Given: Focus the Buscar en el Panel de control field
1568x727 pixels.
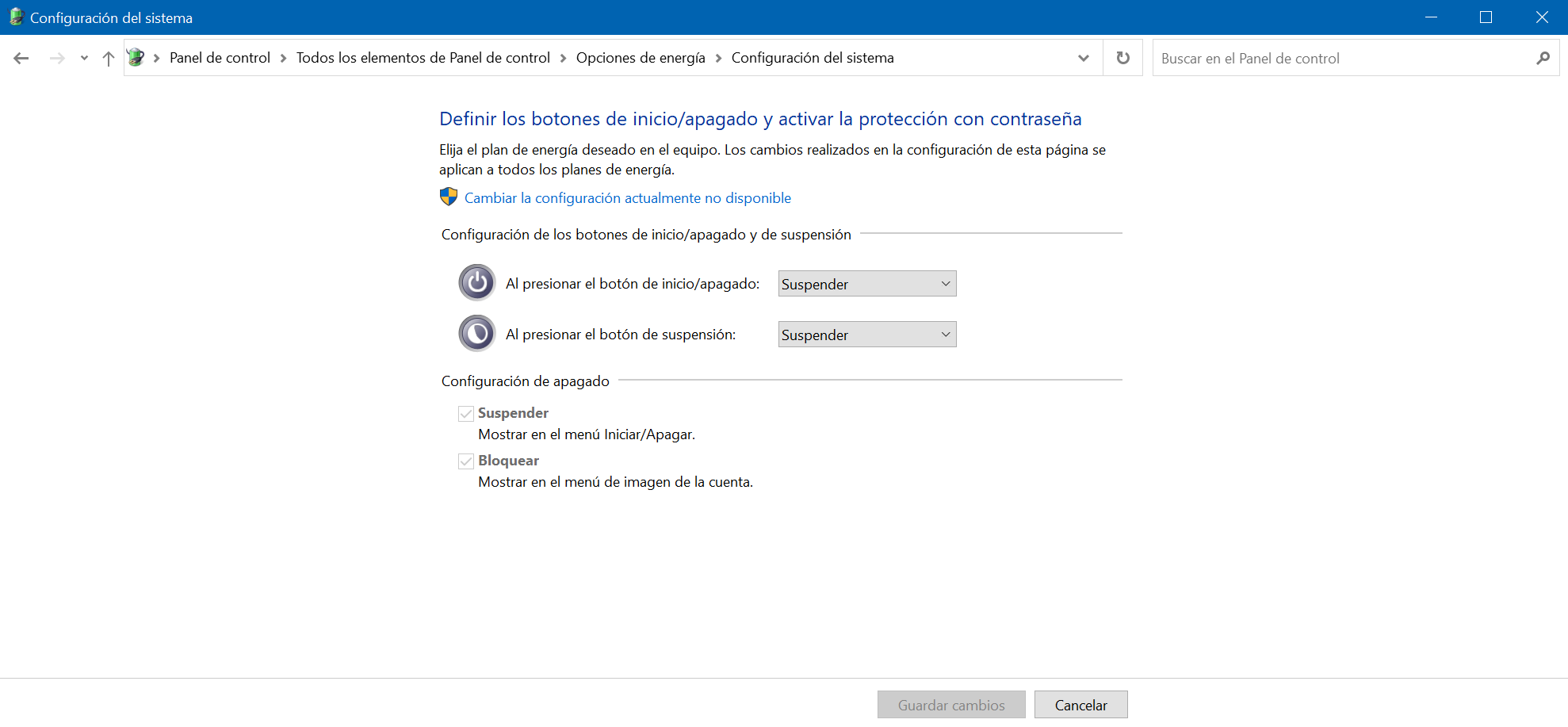Looking at the screenshot, I should pos(1340,58).
